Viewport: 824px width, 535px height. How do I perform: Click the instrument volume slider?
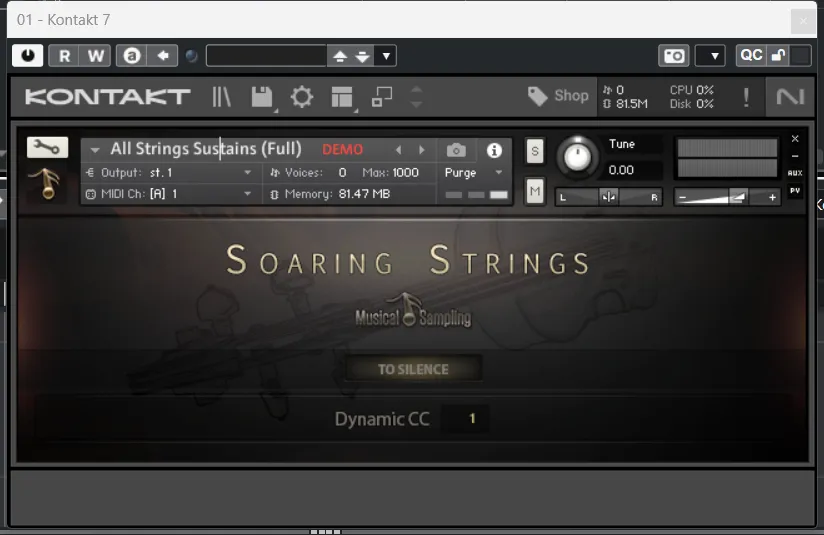click(727, 198)
